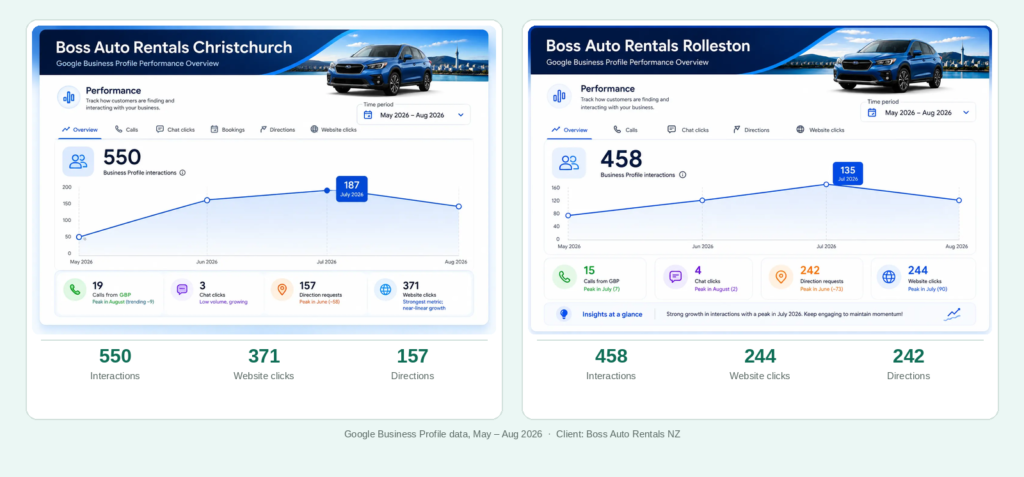Click green 157 Directions summary figure
Screen dimensions: 1024x477
tap(413, 356)
